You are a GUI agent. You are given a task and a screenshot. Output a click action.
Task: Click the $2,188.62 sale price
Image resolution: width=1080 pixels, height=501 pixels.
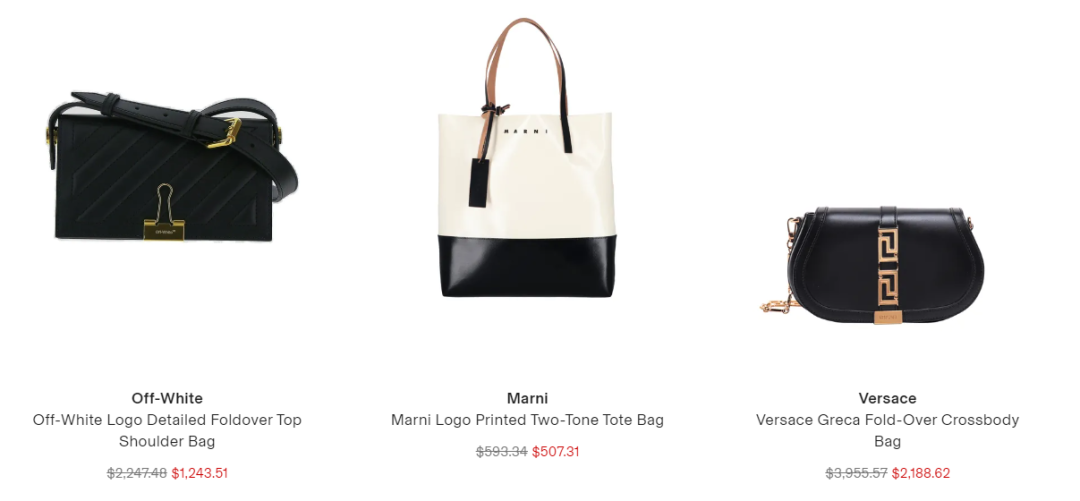click(921, 473)
